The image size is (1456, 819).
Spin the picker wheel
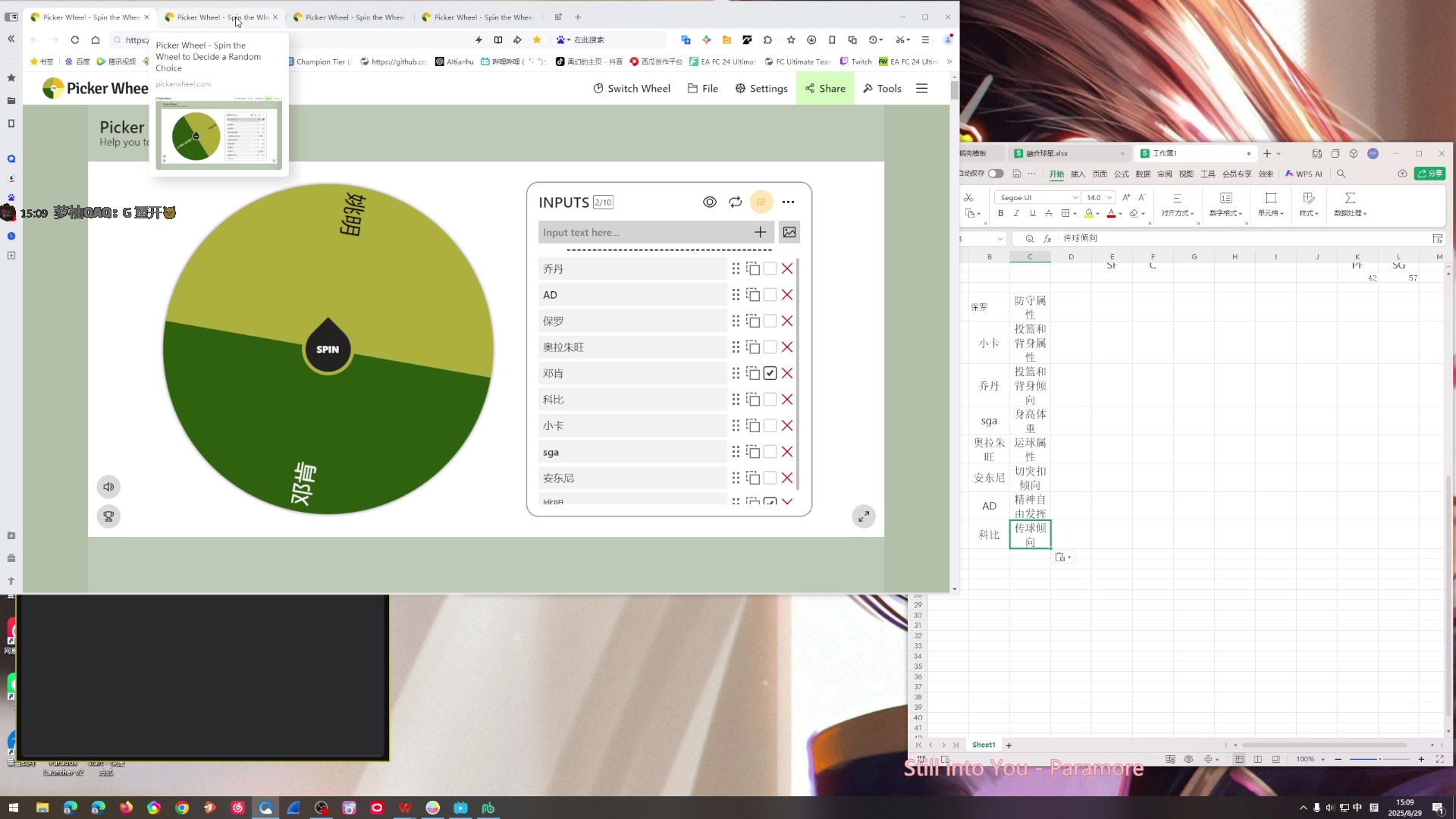[x=328, y=349]
